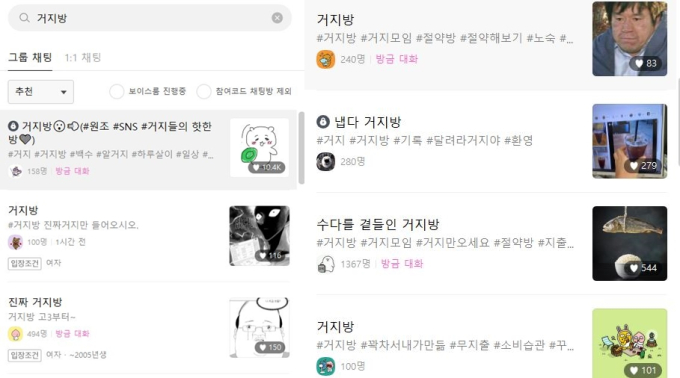Click the results list scrollbar

[301, 147]
